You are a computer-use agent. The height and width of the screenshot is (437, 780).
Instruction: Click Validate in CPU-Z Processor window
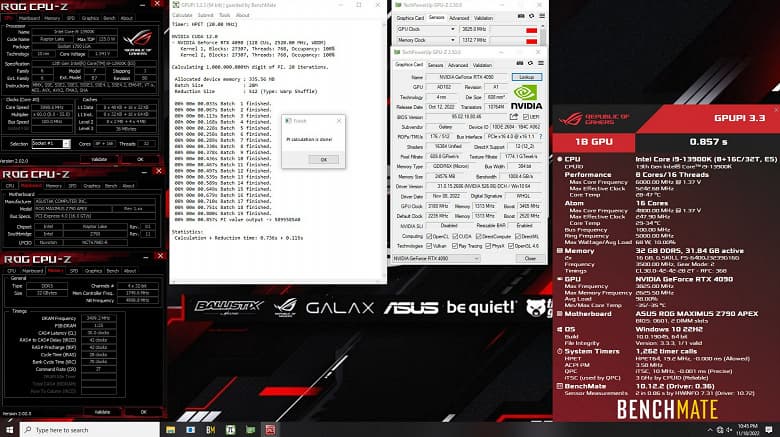pyautogui.click(x=99, y=159)
